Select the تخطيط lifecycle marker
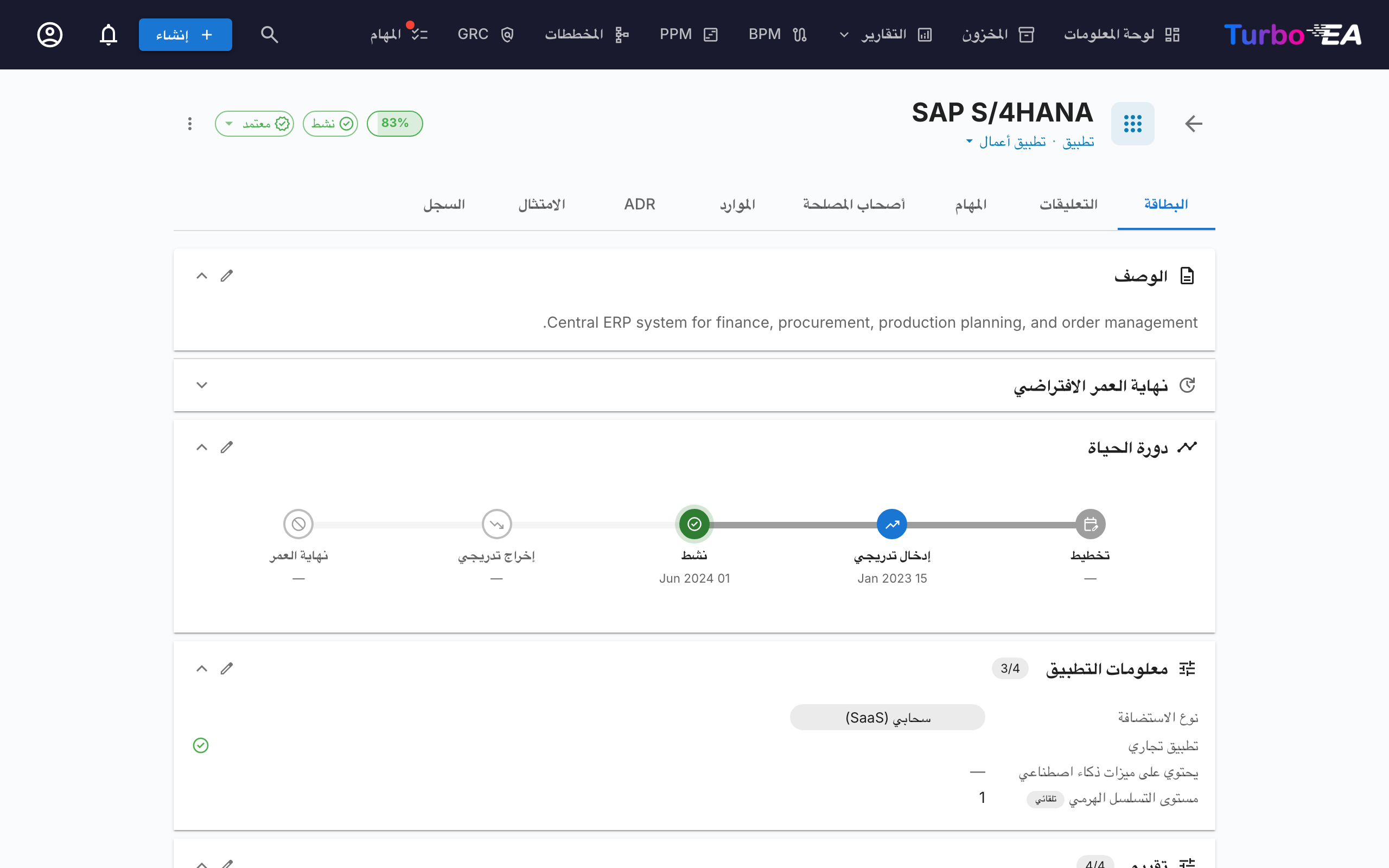The width and height of the screenshot is (1389, 868). click(1090, 524)
